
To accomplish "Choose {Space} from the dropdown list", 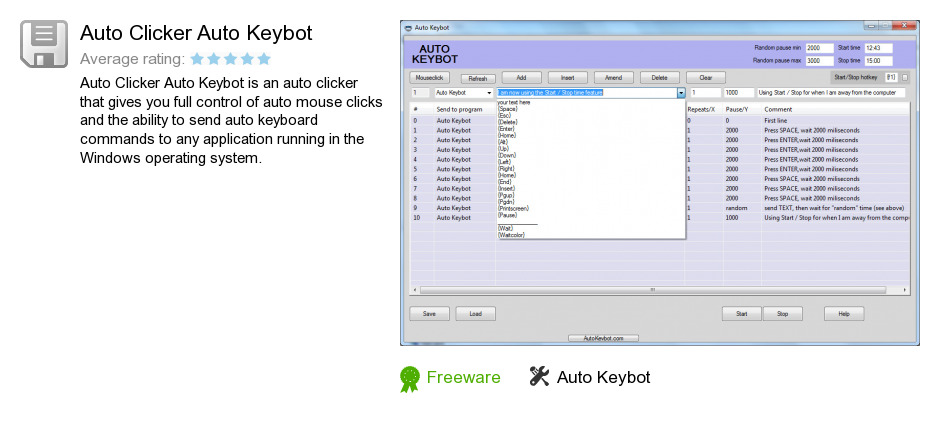I will coord(507,109).
